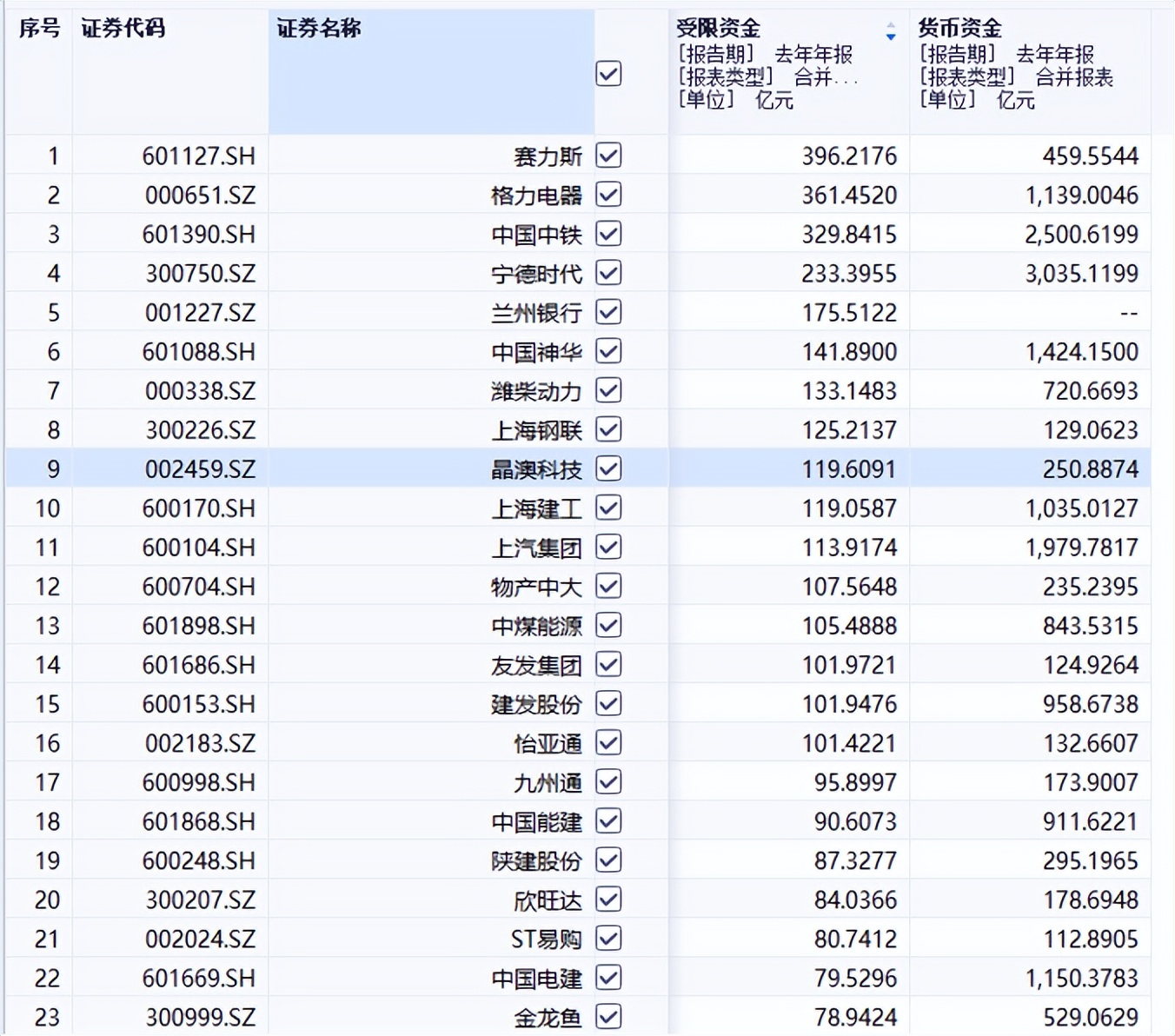
Task: Select stock code 600998.SH
Action: coord(199,782)
